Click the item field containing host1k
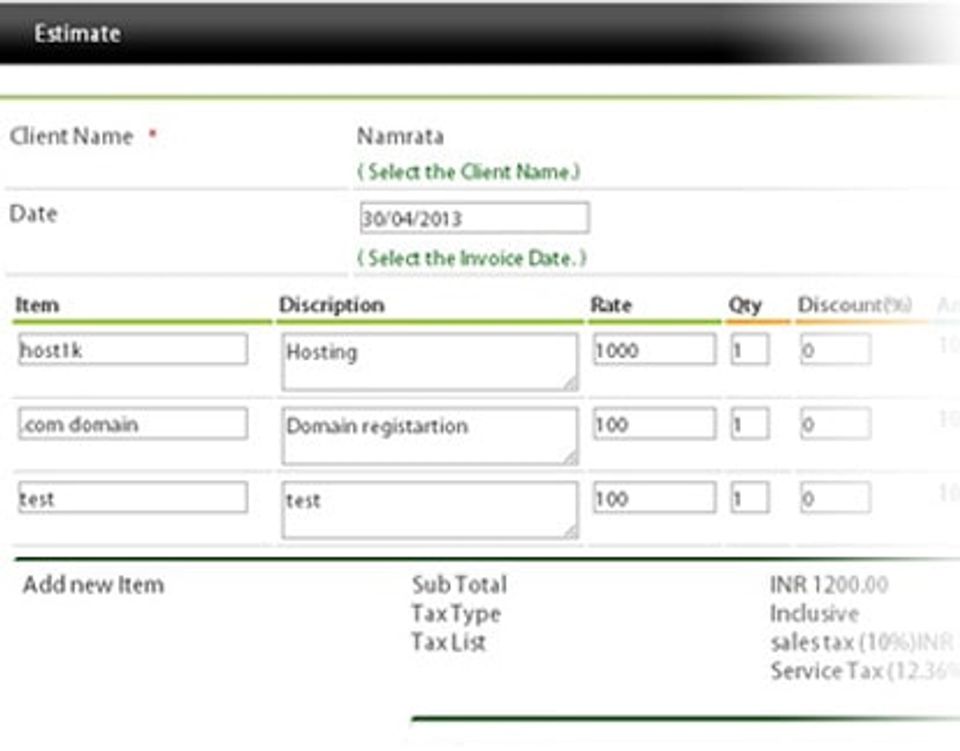The width and height of the screenshot is (960, 751). (133, 349)
